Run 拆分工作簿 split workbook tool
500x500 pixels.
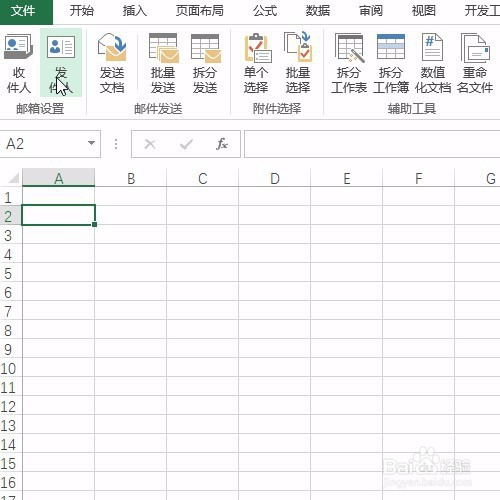391,63
